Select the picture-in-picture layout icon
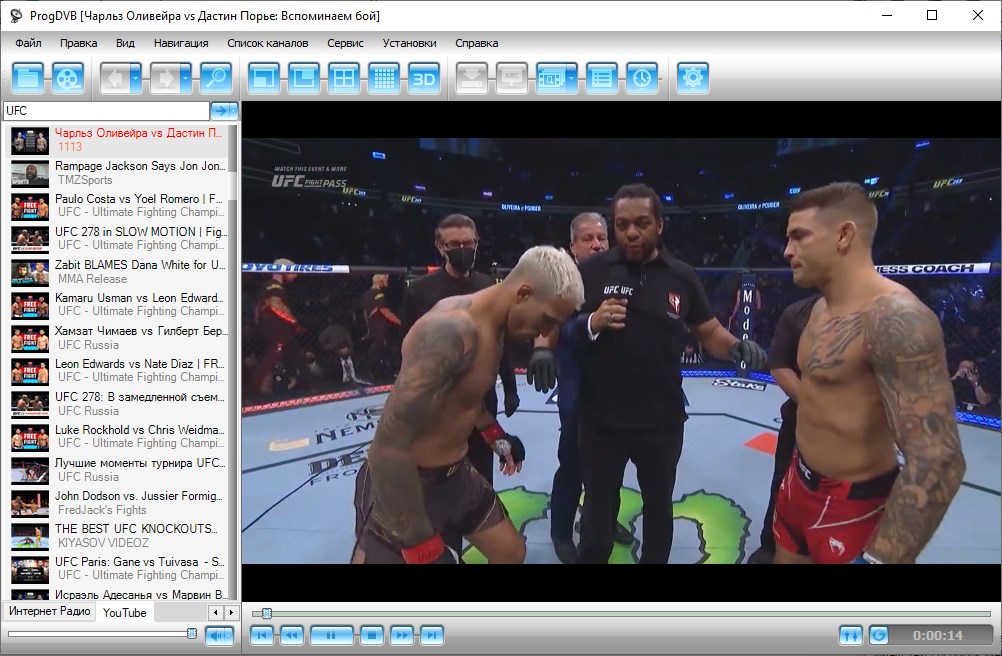Image resolution: width=1002 pixels, height=656 pixels. click(304, 78)
